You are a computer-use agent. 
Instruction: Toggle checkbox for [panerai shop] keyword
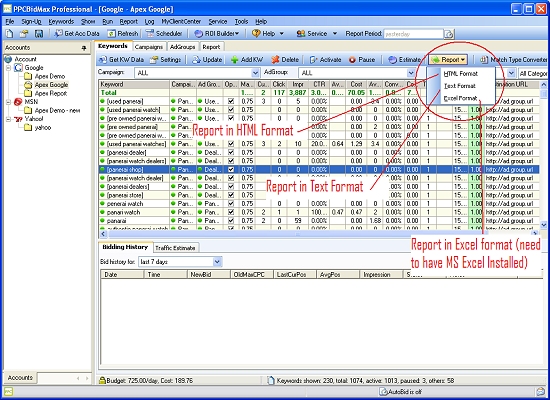(x=231, y=169)
